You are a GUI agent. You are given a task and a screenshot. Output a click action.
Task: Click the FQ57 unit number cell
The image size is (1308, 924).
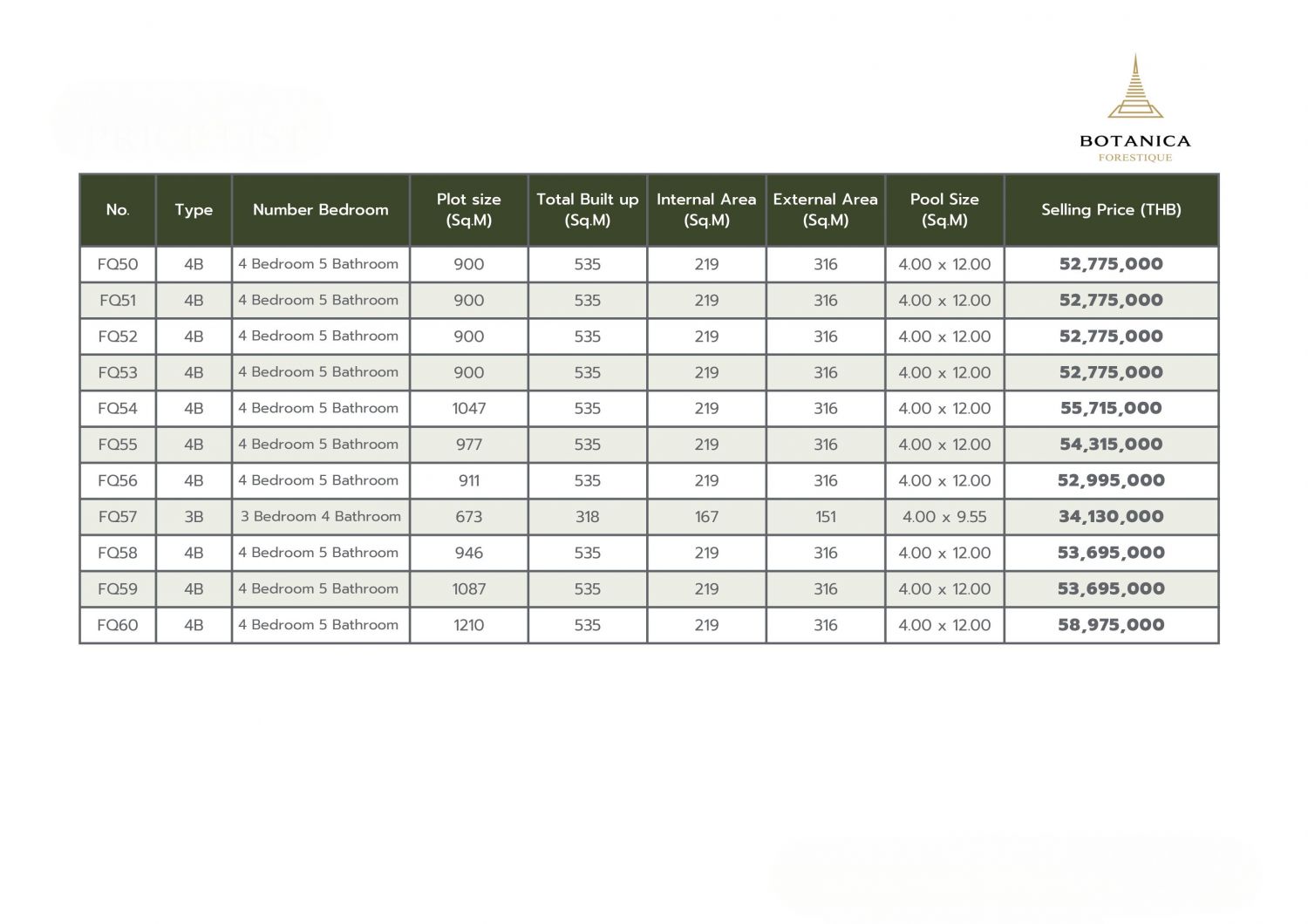[118, 517]
